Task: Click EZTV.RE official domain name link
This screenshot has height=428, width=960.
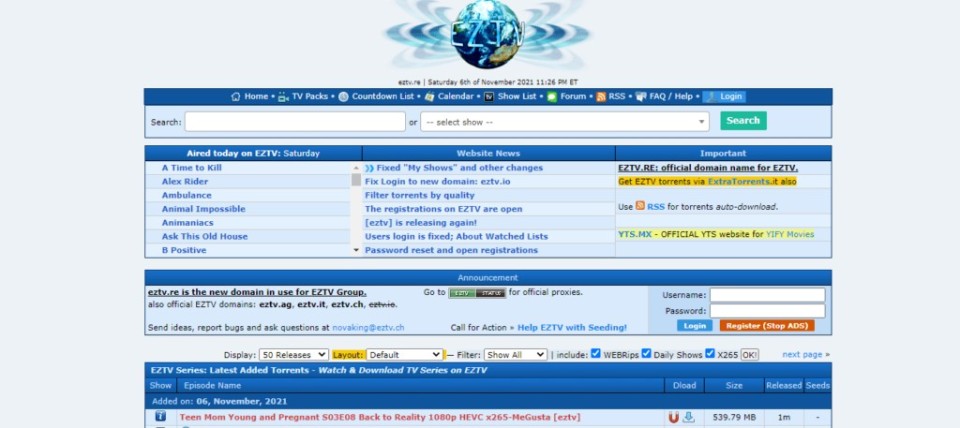Action: pyautogui.click(x=708, y=168)
